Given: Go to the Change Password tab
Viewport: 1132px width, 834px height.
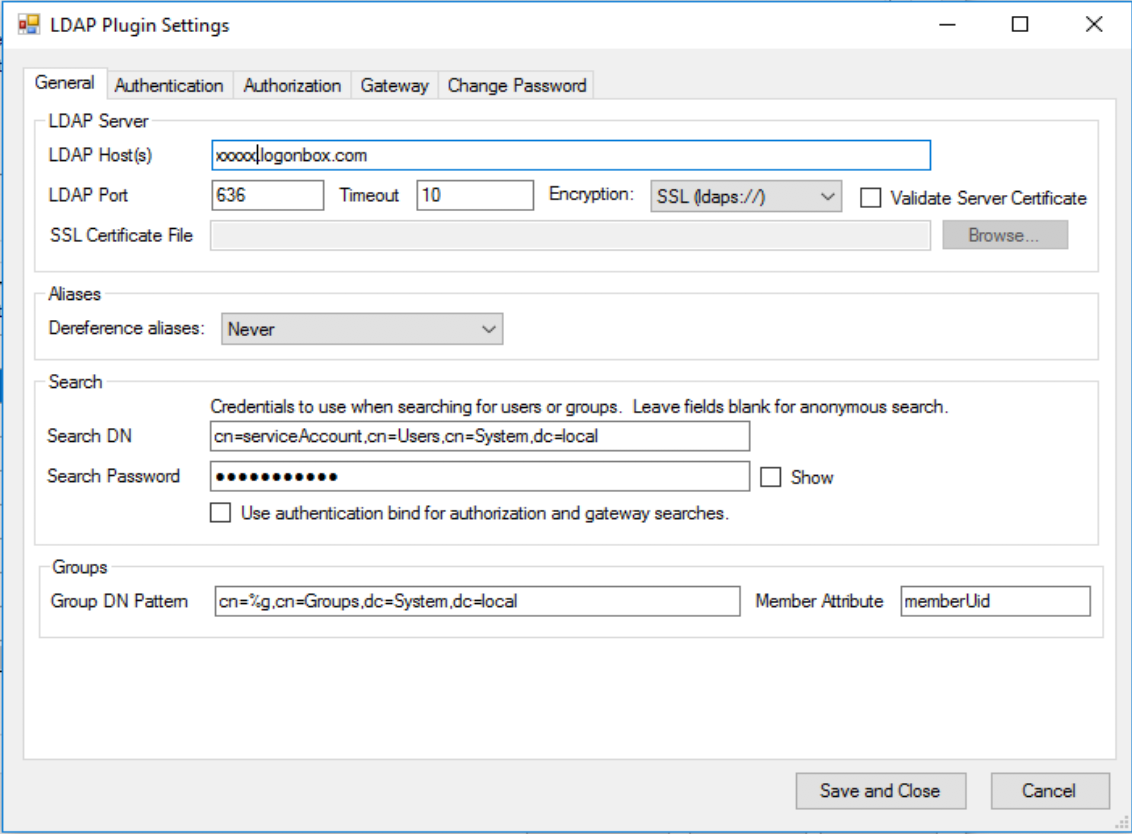Looking at the screenshot, I should (517, 86).
